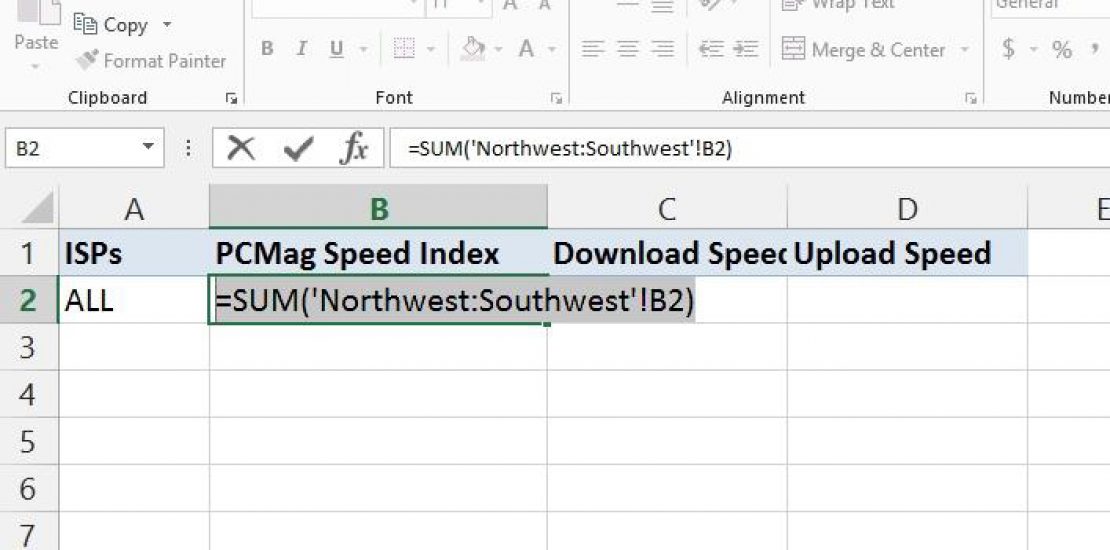Align text to the left
Screen dimensions: 1110x550
coord(593,49)
